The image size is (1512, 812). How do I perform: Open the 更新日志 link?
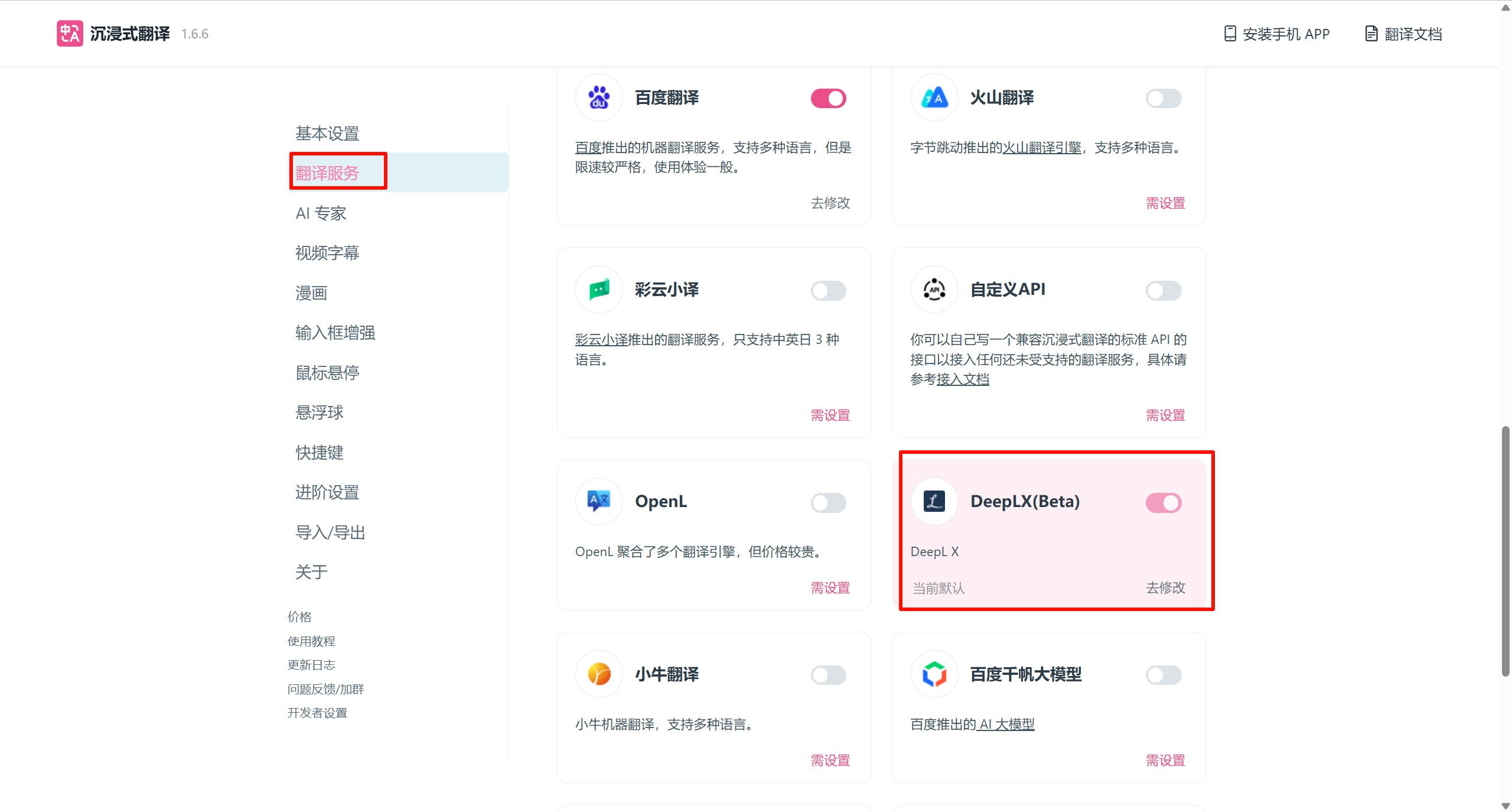(311, 665)
